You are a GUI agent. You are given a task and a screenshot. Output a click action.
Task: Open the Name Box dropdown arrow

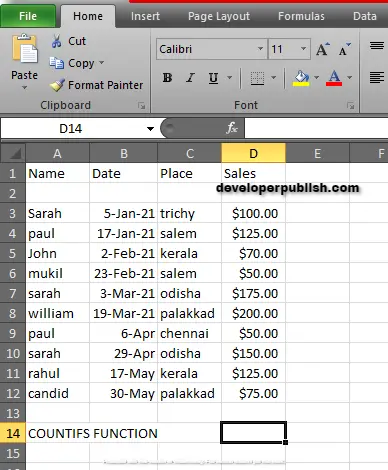click(x=150, y=129)
